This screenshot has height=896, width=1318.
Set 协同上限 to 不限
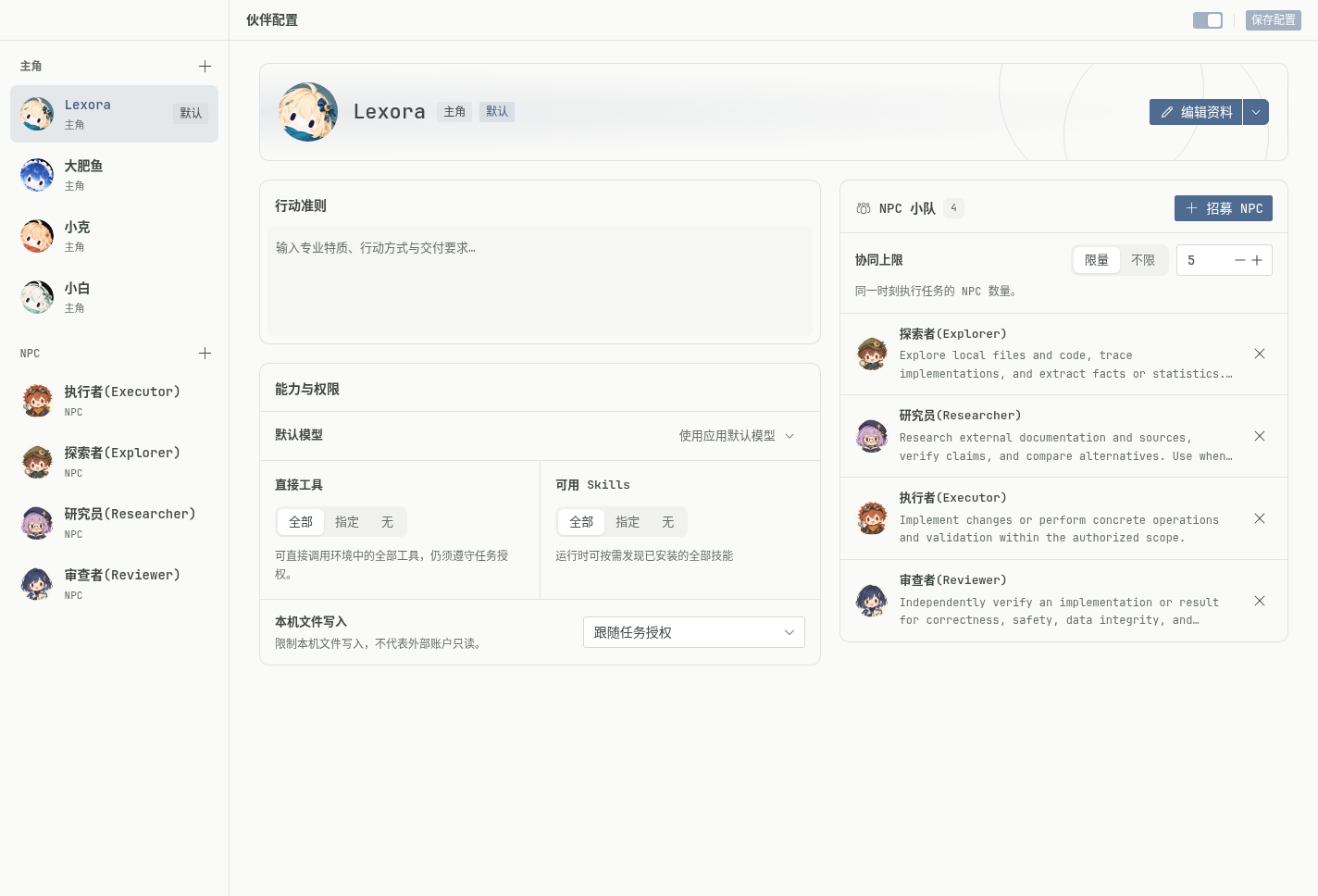(x=1143, y=261)
